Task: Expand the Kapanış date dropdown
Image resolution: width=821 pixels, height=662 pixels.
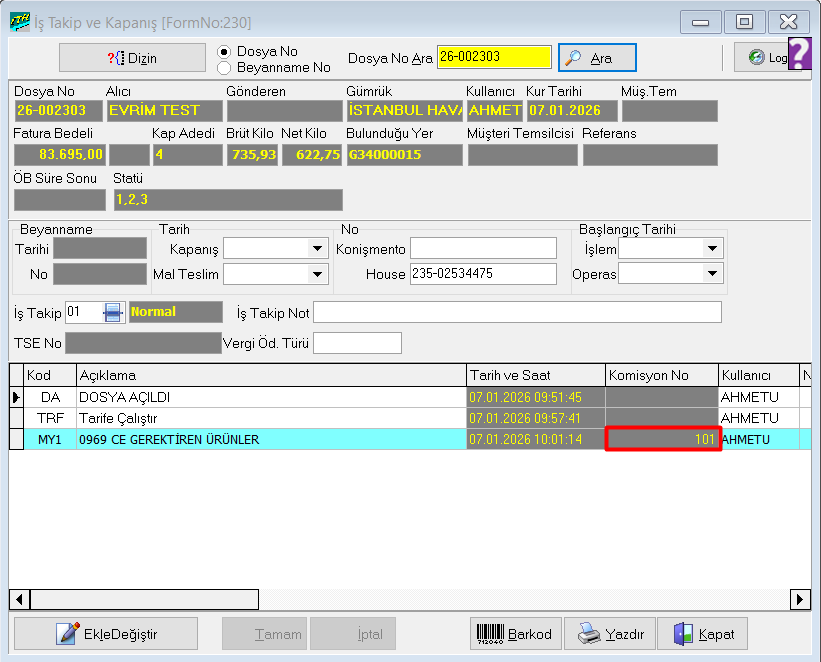Action: tap(318, 248)
